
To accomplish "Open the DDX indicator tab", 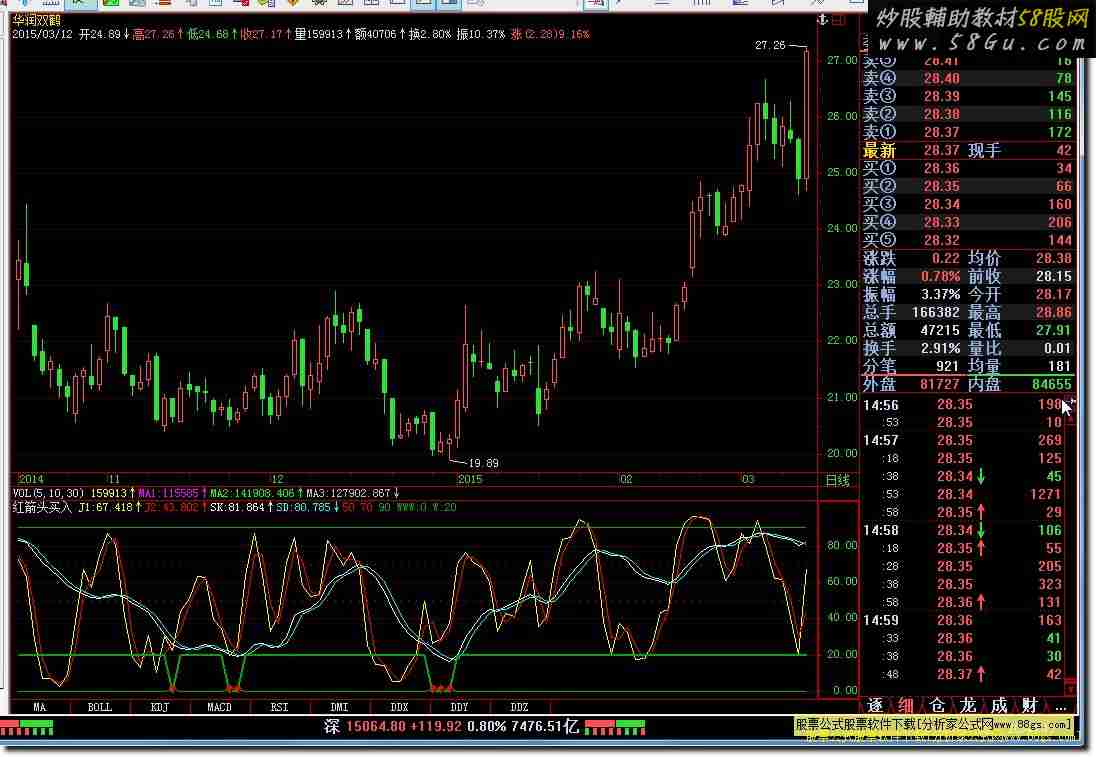I will (x=399, y=707).
